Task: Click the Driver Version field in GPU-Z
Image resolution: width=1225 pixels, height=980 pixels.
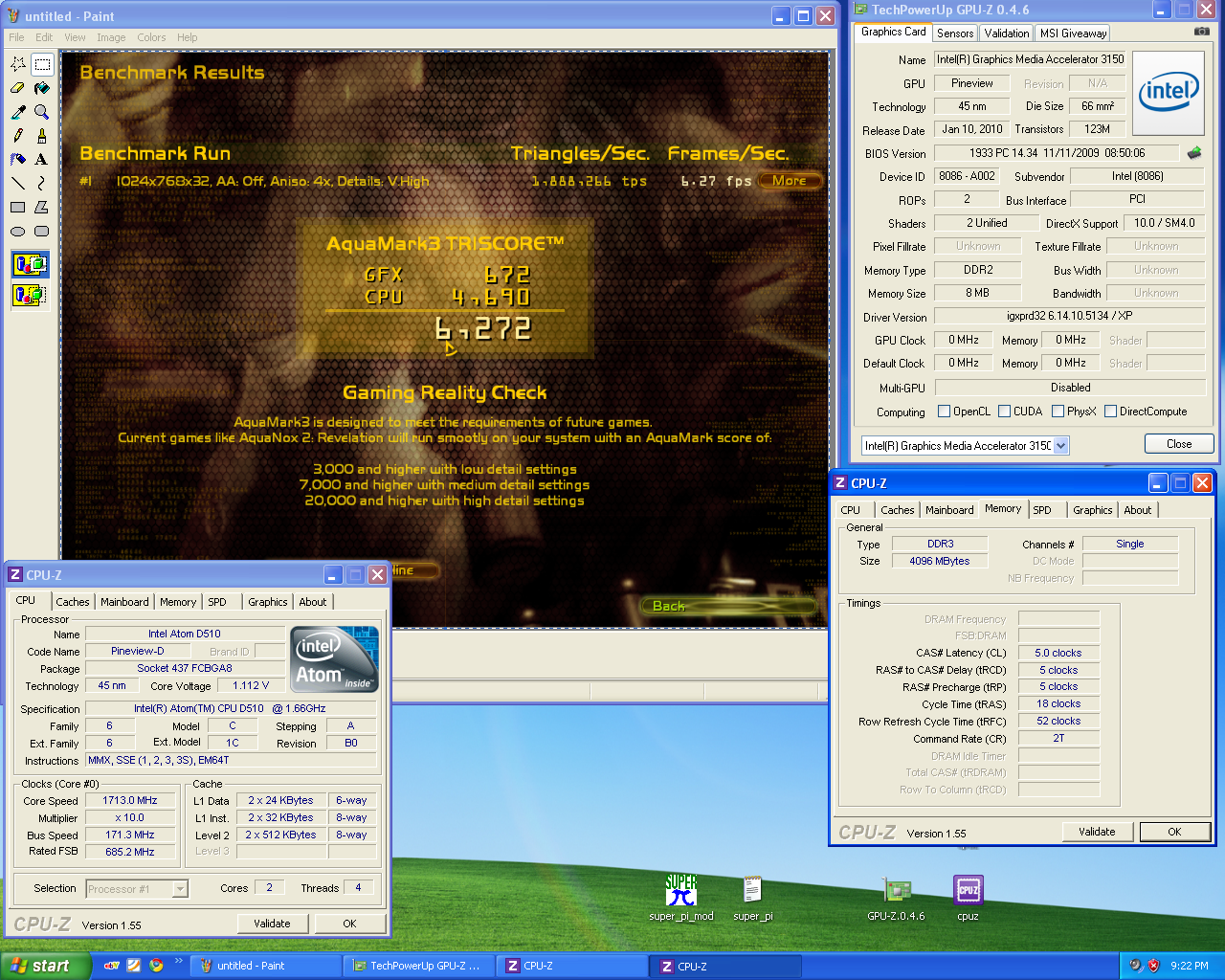Action: click(x=1069, y=316)
